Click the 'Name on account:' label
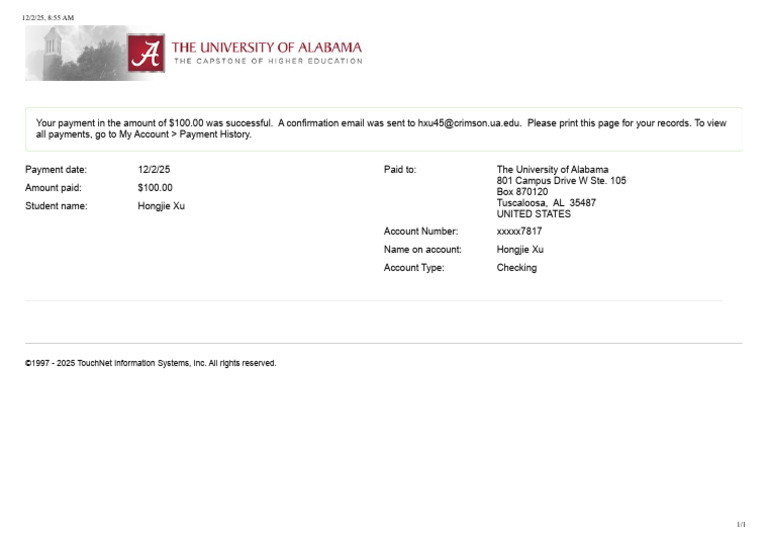 point(423,250)
